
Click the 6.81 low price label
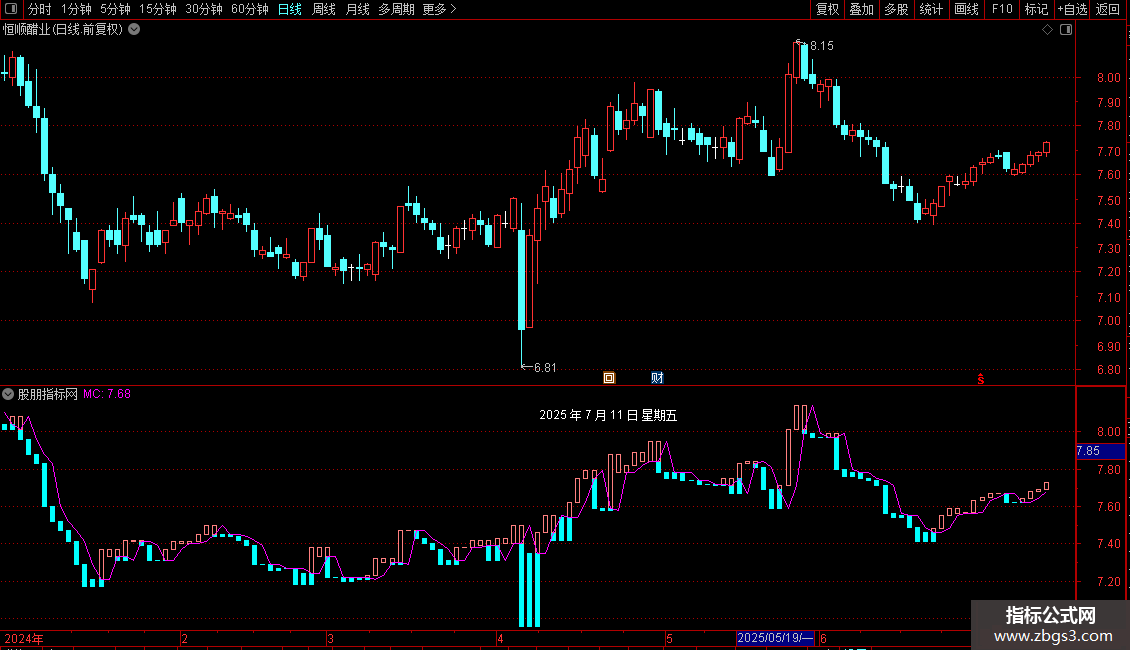click(x=545, y=368)
